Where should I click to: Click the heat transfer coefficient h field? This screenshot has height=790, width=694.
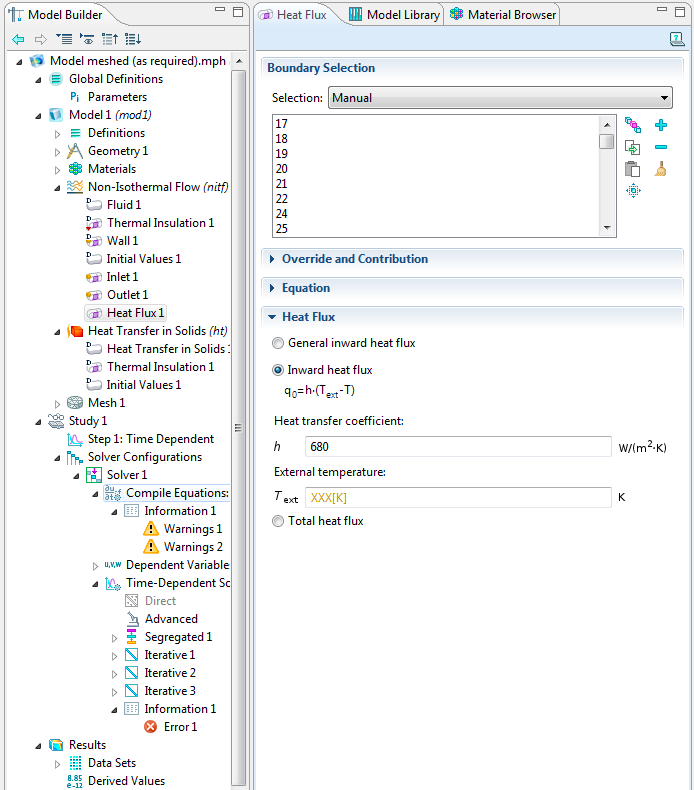pos(457,446)
